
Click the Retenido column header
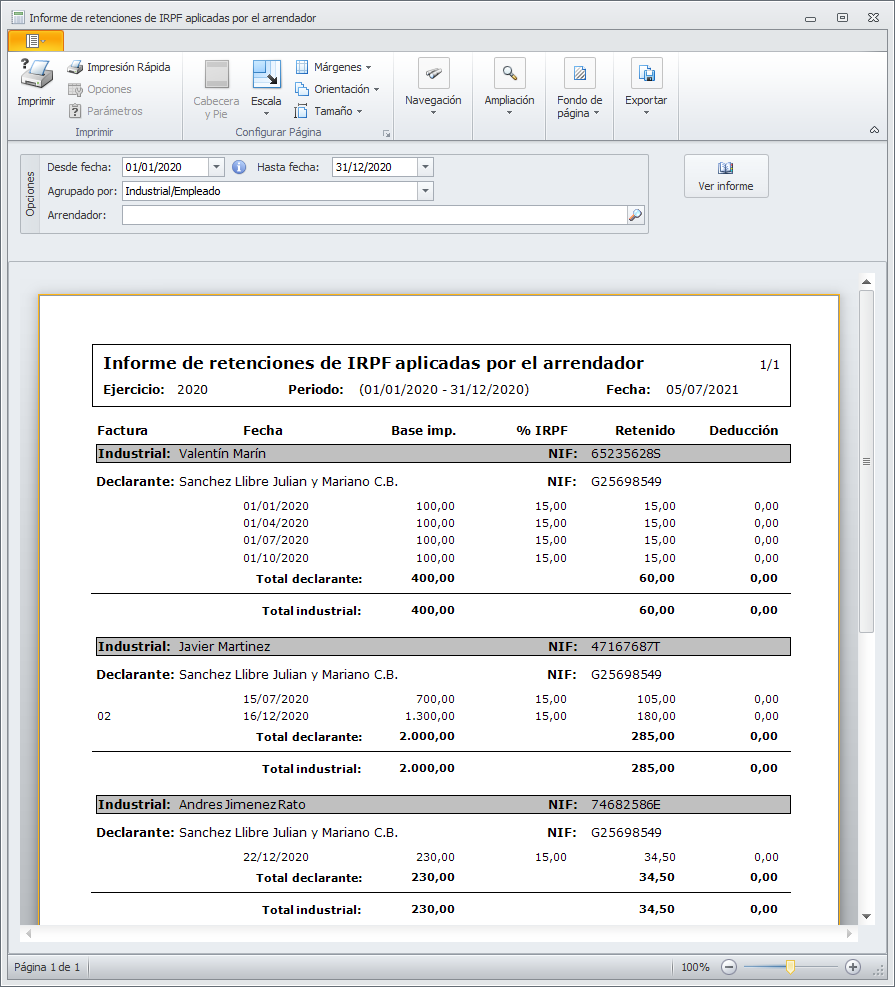tap(645, 431)
